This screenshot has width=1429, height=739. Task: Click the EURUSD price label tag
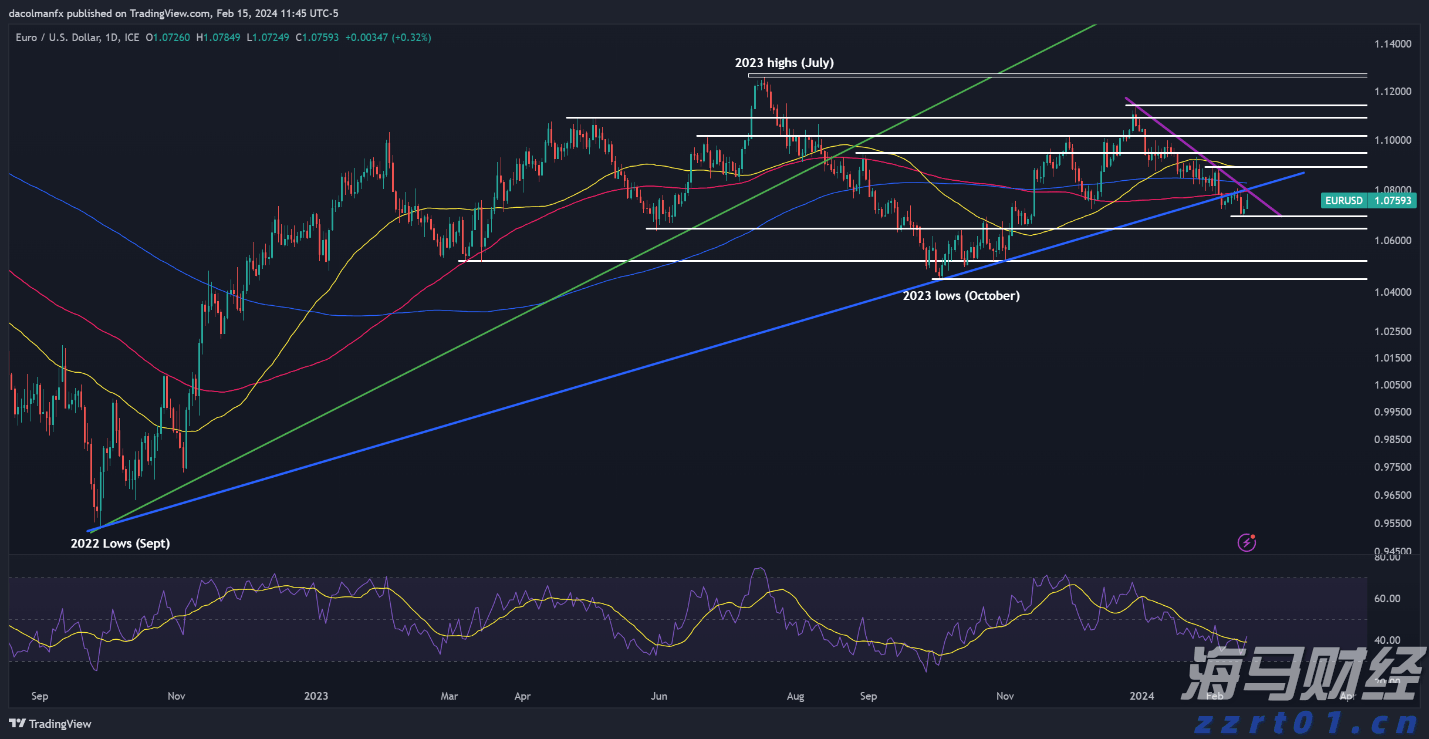coord(1343,200)
